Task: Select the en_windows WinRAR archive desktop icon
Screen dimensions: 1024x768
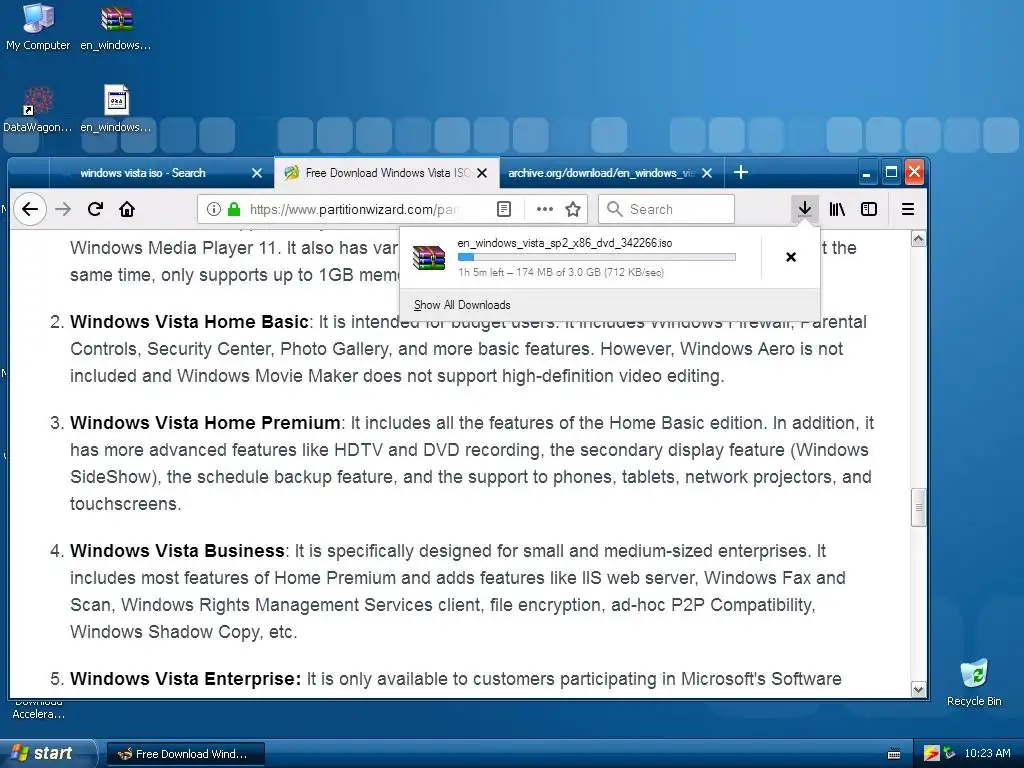Action: (x=116, y=27)
